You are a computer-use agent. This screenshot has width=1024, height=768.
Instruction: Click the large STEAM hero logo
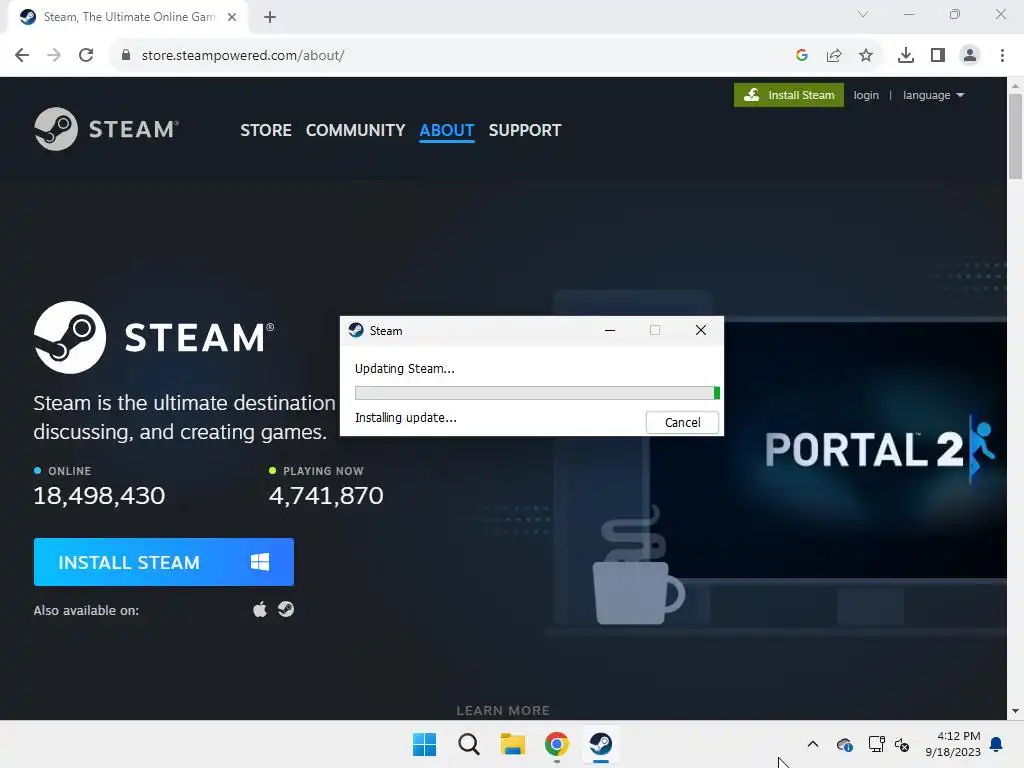(154, 337)
